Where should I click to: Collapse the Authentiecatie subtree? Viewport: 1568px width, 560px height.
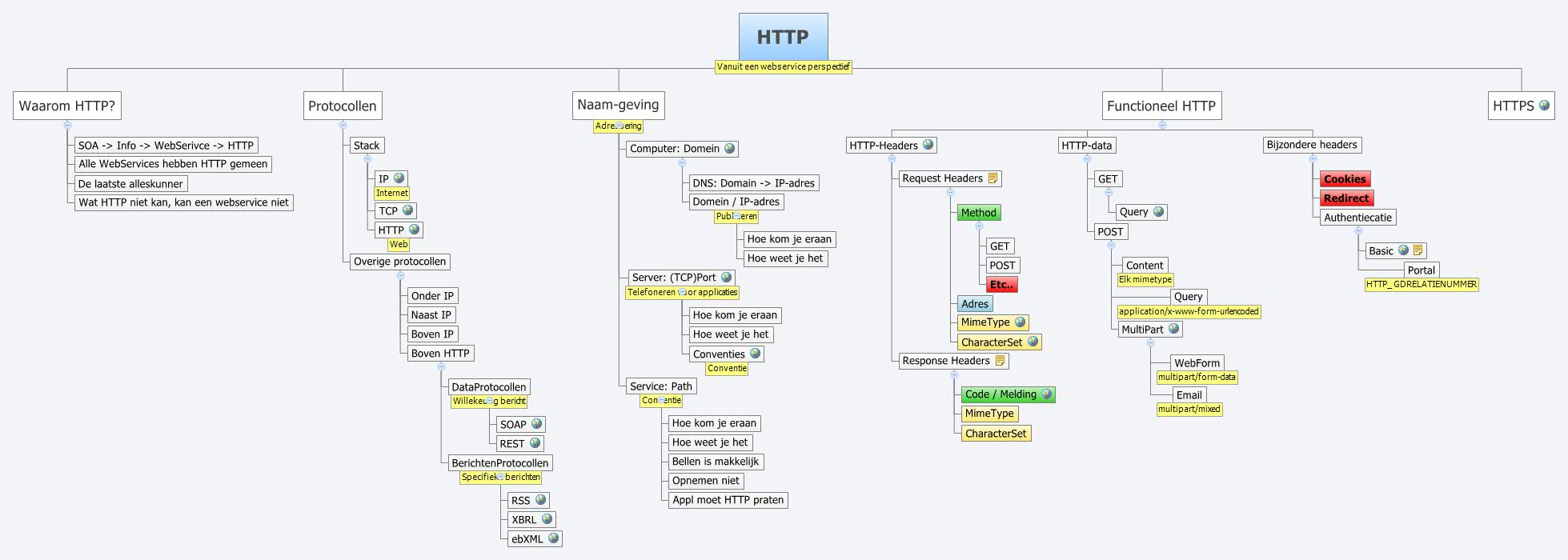click(1358, 230)
